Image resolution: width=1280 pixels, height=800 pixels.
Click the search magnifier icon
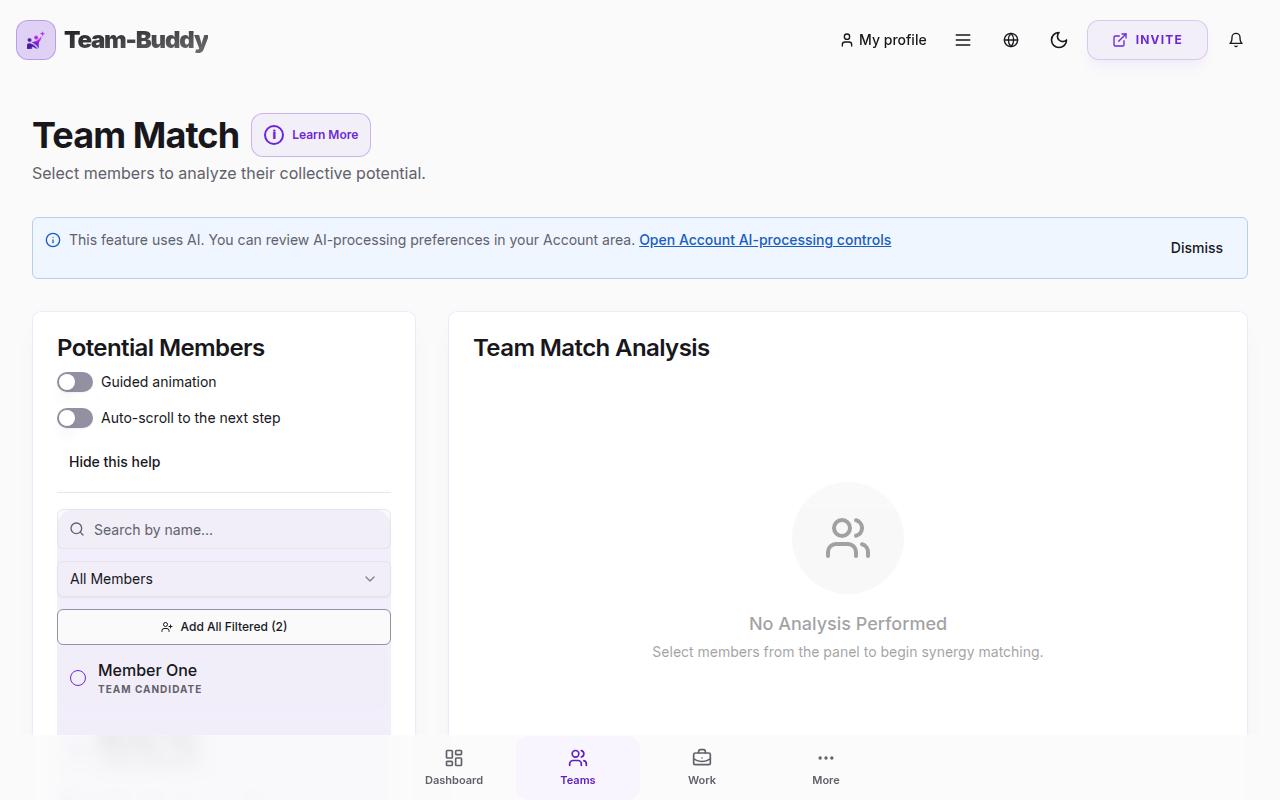coord(77,529)
